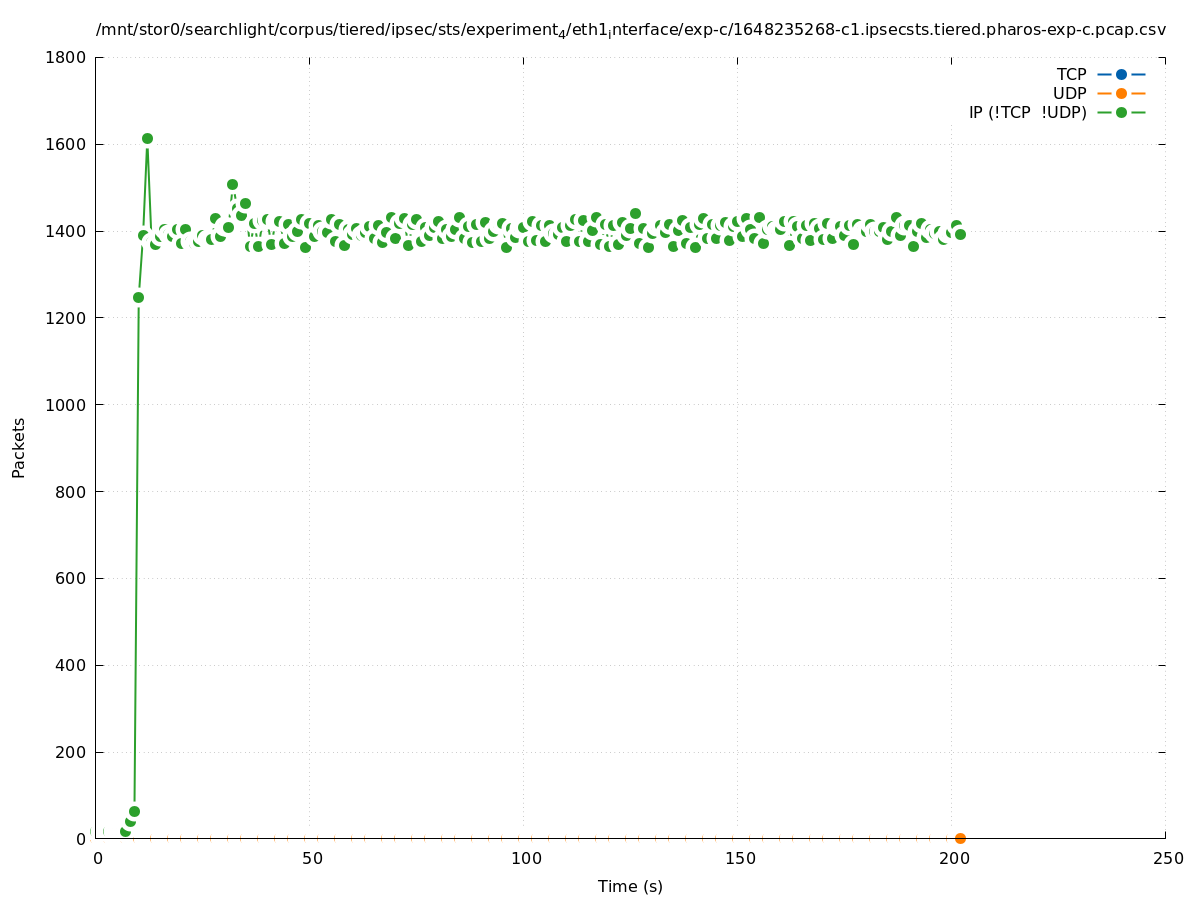The width and height of the screenshot is (1197, 900).
Task: Click the last green data point of the series
Action: click(x=960, y=234)
